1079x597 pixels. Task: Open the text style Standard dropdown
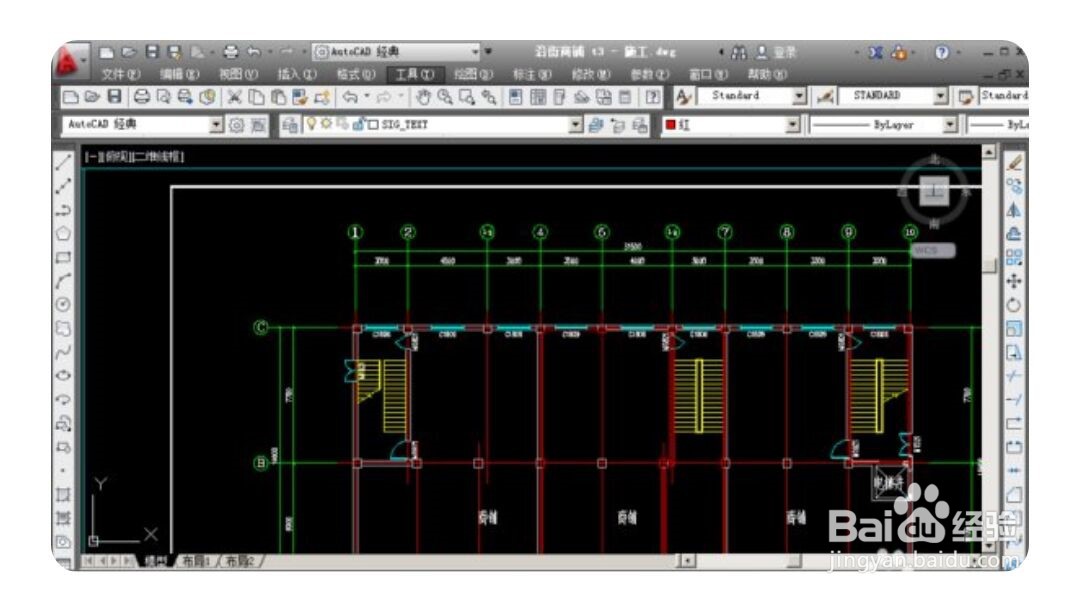coord(799,96)
